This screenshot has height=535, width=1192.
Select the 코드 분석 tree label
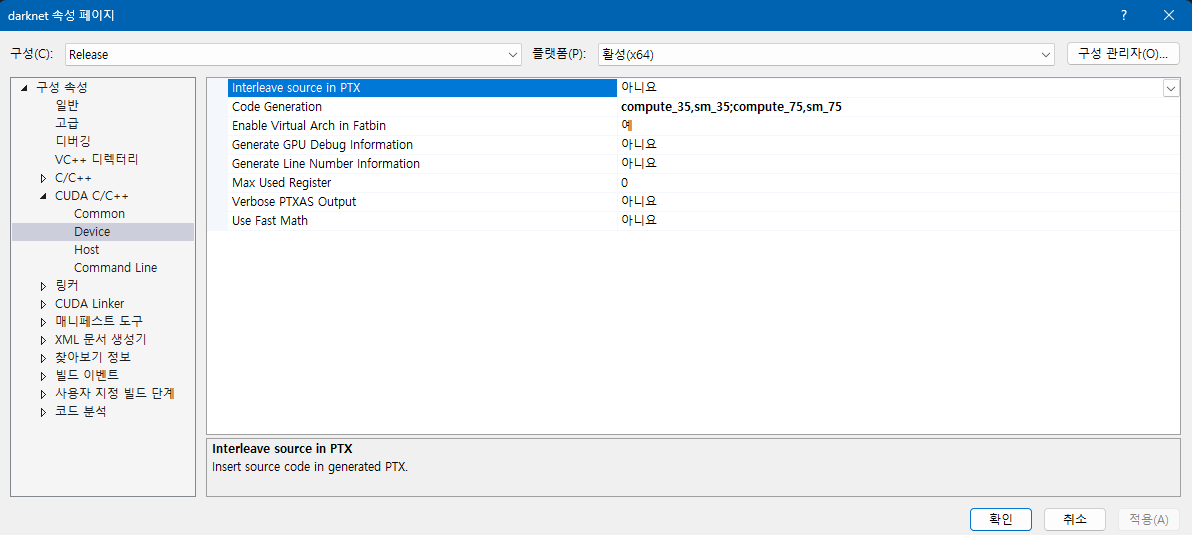(81, 412)
